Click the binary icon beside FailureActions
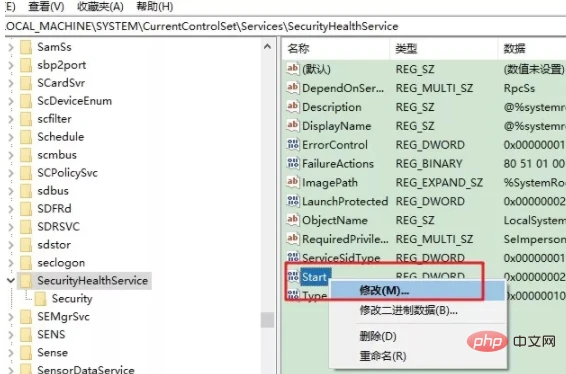 (293, 163)
